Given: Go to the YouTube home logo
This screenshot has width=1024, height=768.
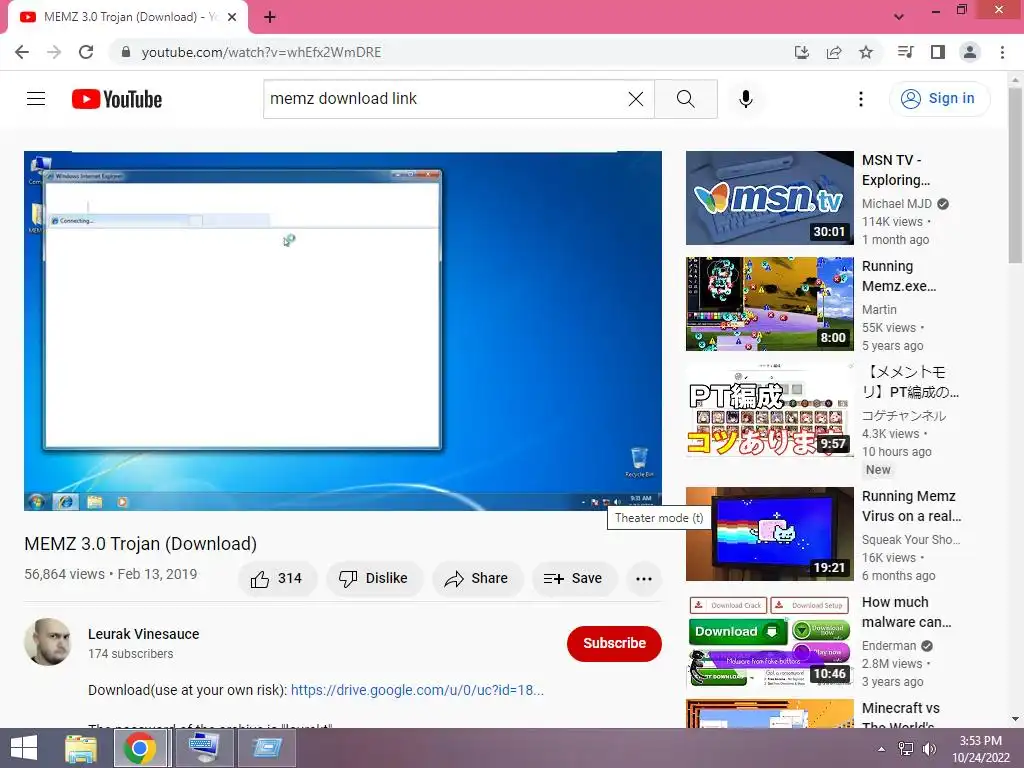Looking at the screenshot, I should (117, 99).
